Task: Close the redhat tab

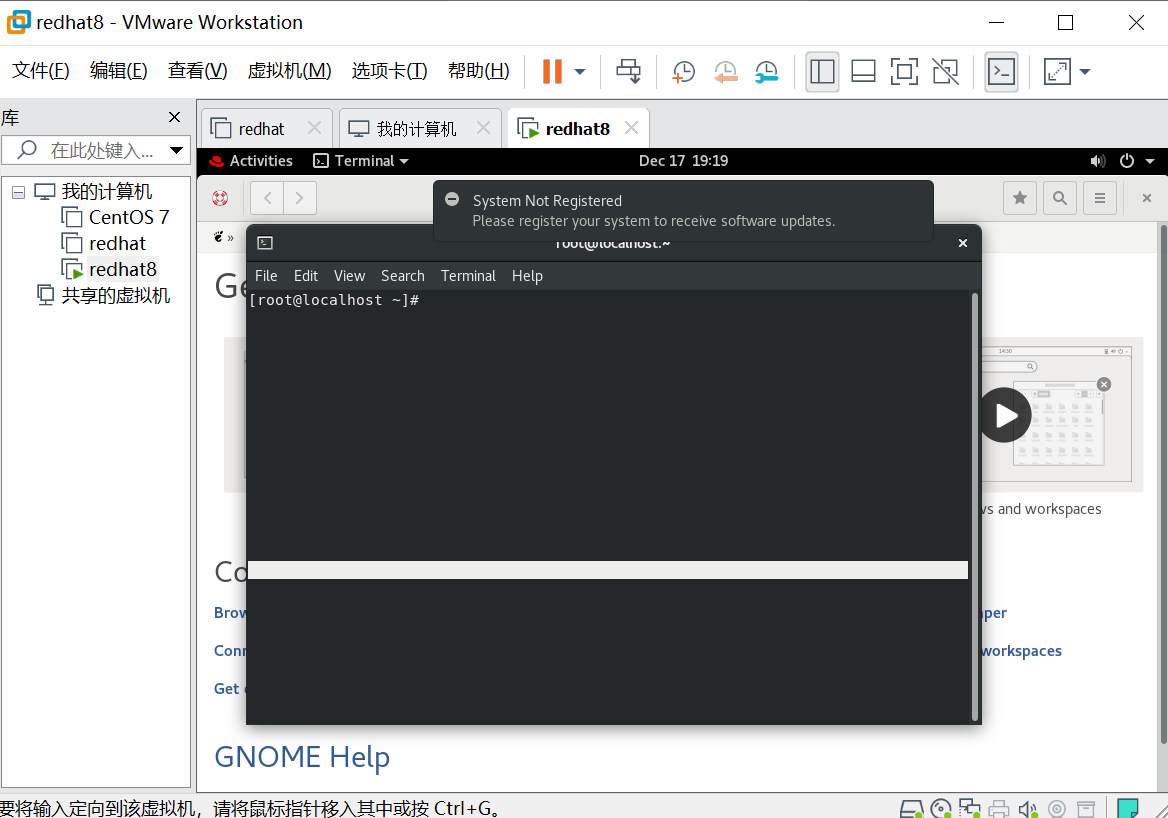Action: 314,128
